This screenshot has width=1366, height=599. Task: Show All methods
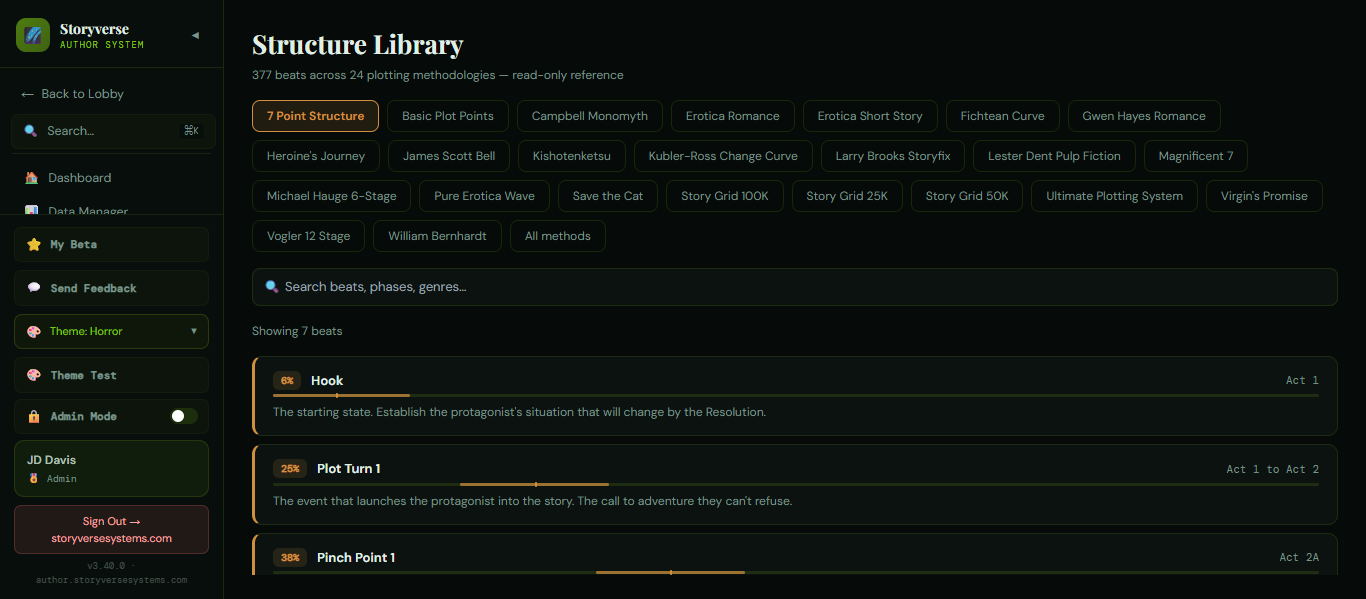558,236
